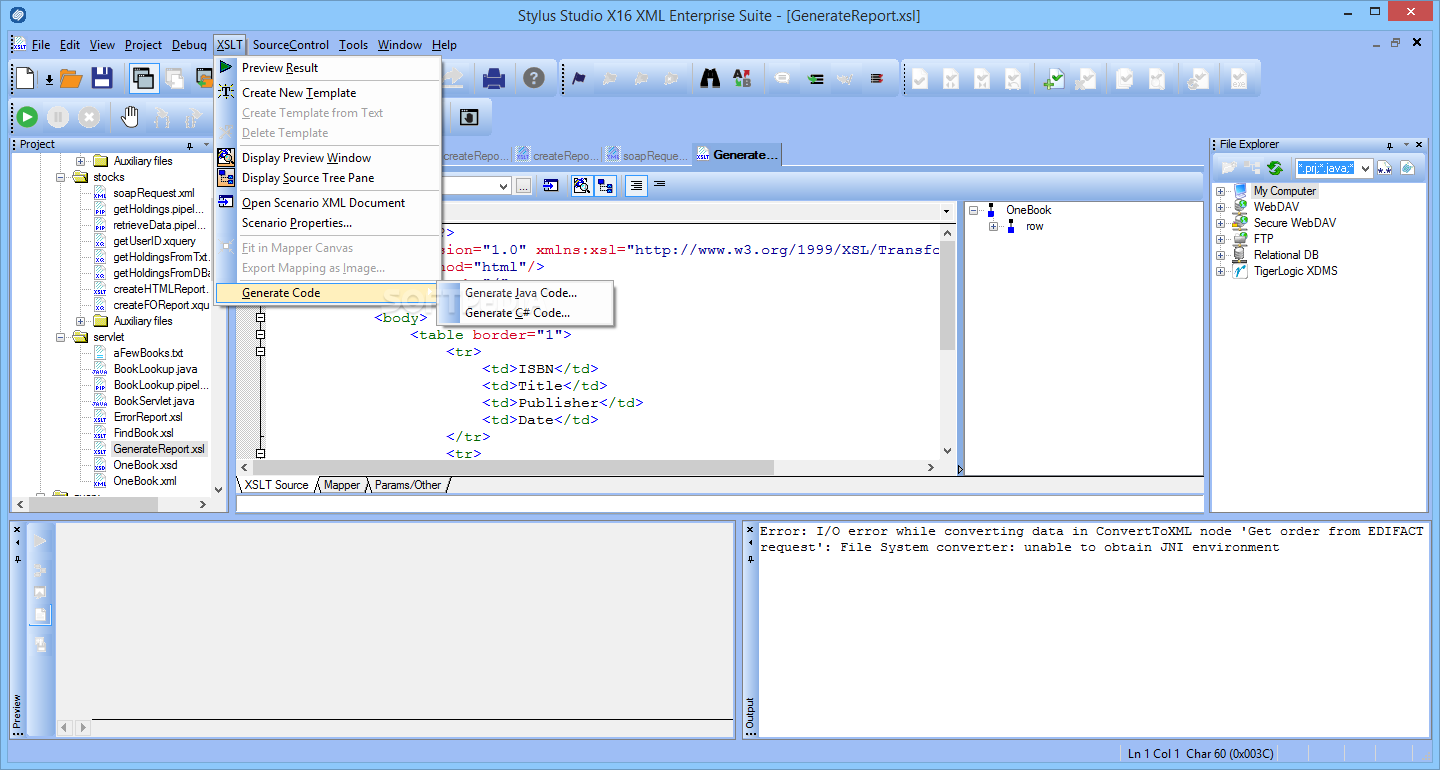The width and height of the screenshot is (1440, 770).
Task: Switch to the soapReque... document tab
Action: [646, 155]
